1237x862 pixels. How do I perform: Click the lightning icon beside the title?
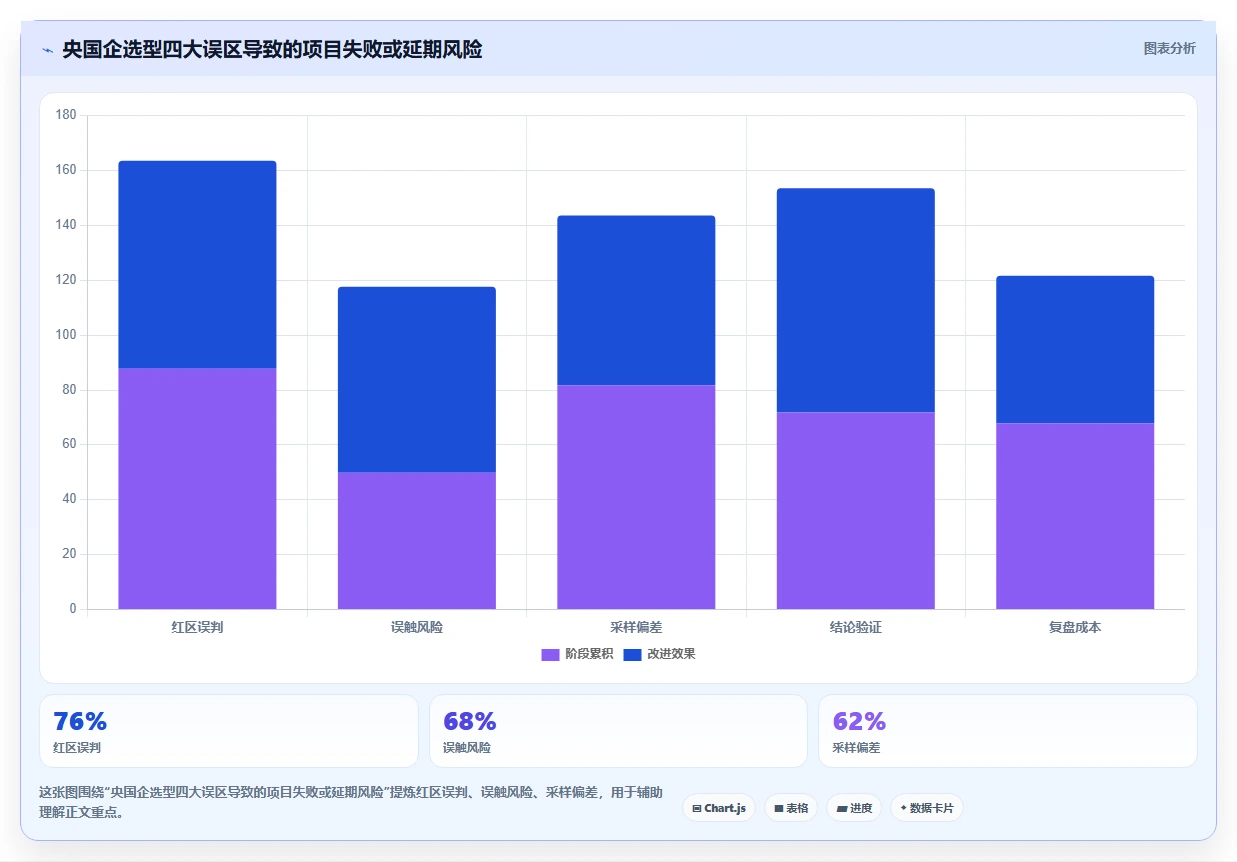pyautogui.click(x=47, y=50)
